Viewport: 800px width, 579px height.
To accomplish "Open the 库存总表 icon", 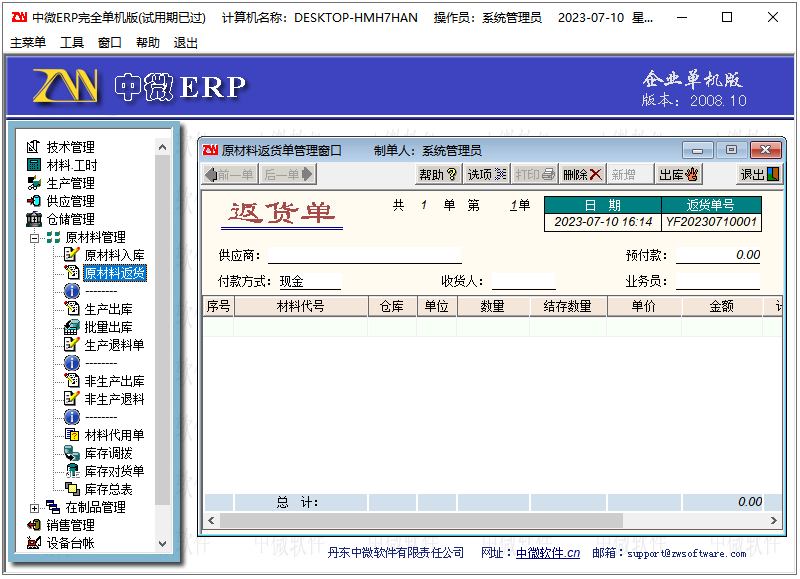I will [x=72, y=489].
